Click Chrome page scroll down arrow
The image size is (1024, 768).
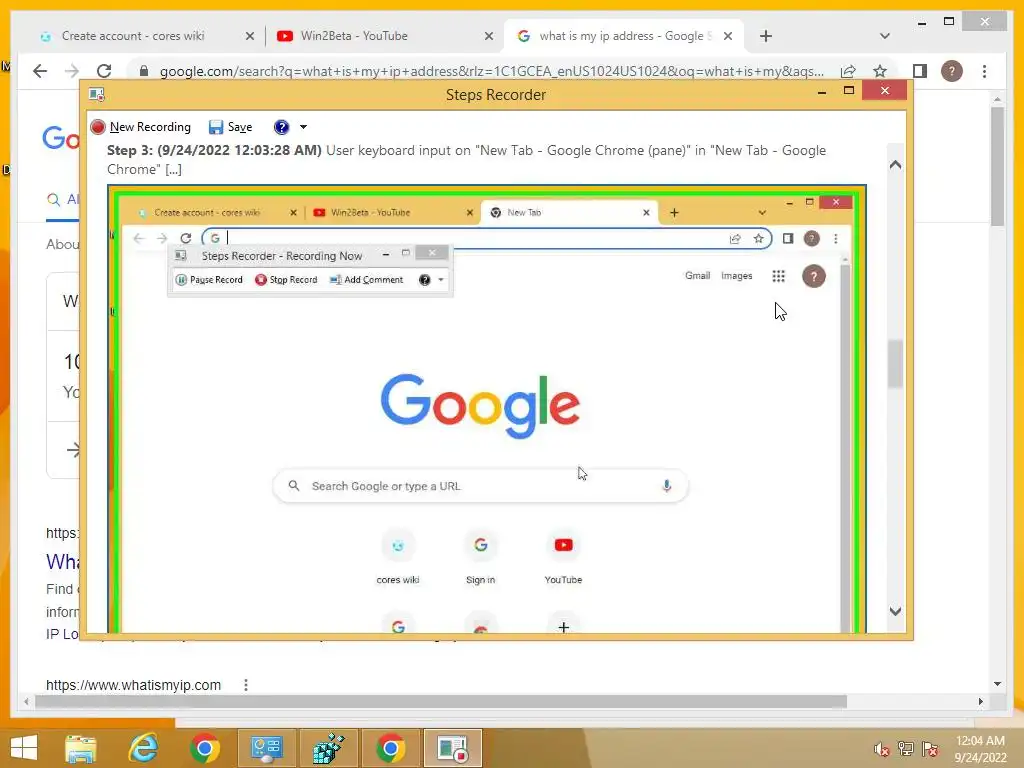pyautogui.click(x=997, y=684)
